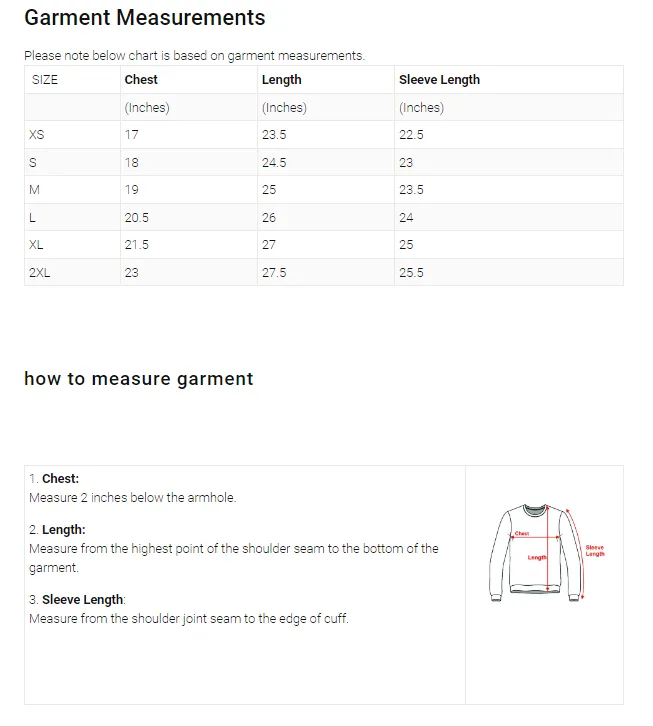Click the '1. Chest:' instruction label

pos(55,479)
